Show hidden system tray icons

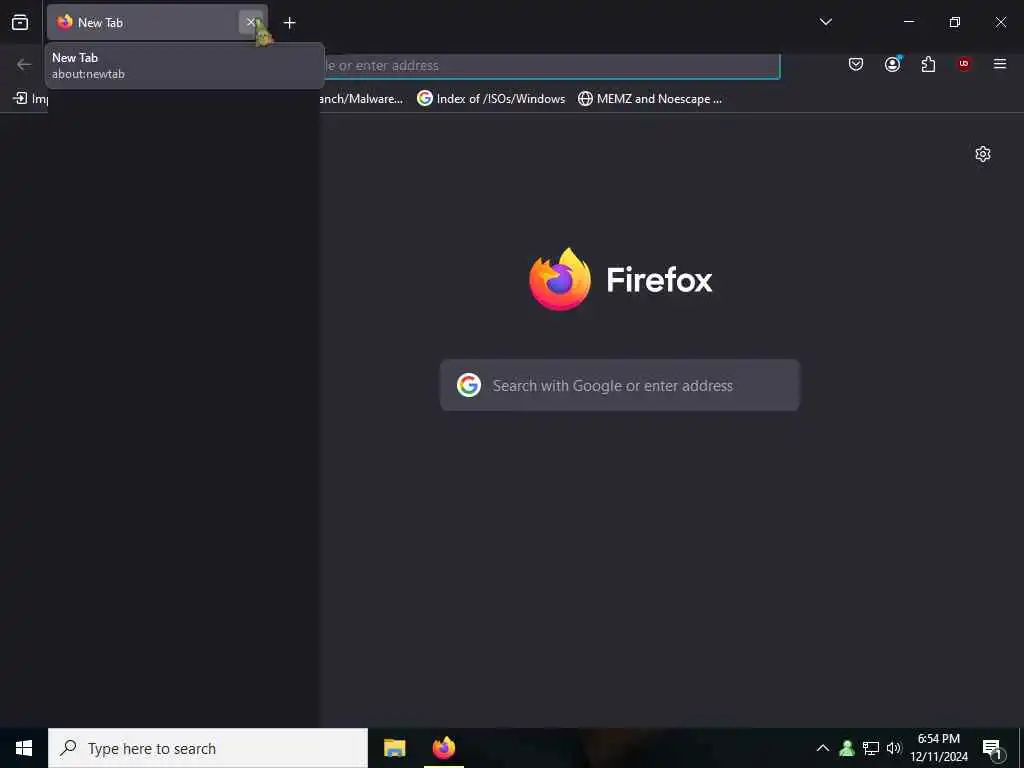(823, 748)
